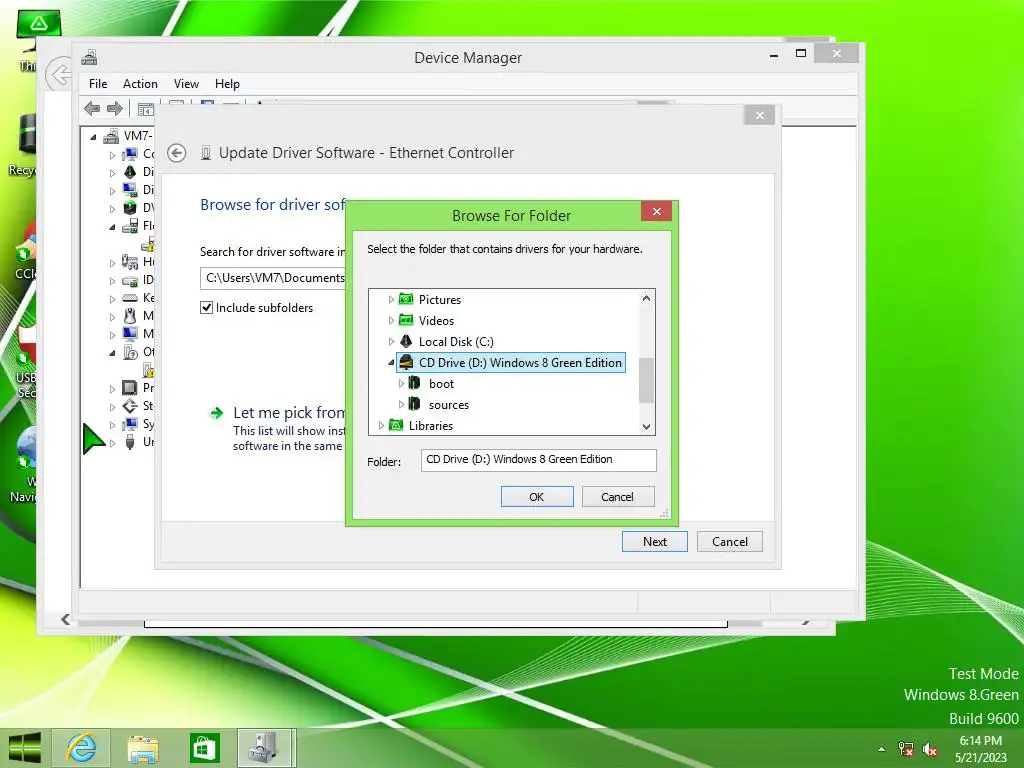Open the Store from taskbar

pos(204,748)
